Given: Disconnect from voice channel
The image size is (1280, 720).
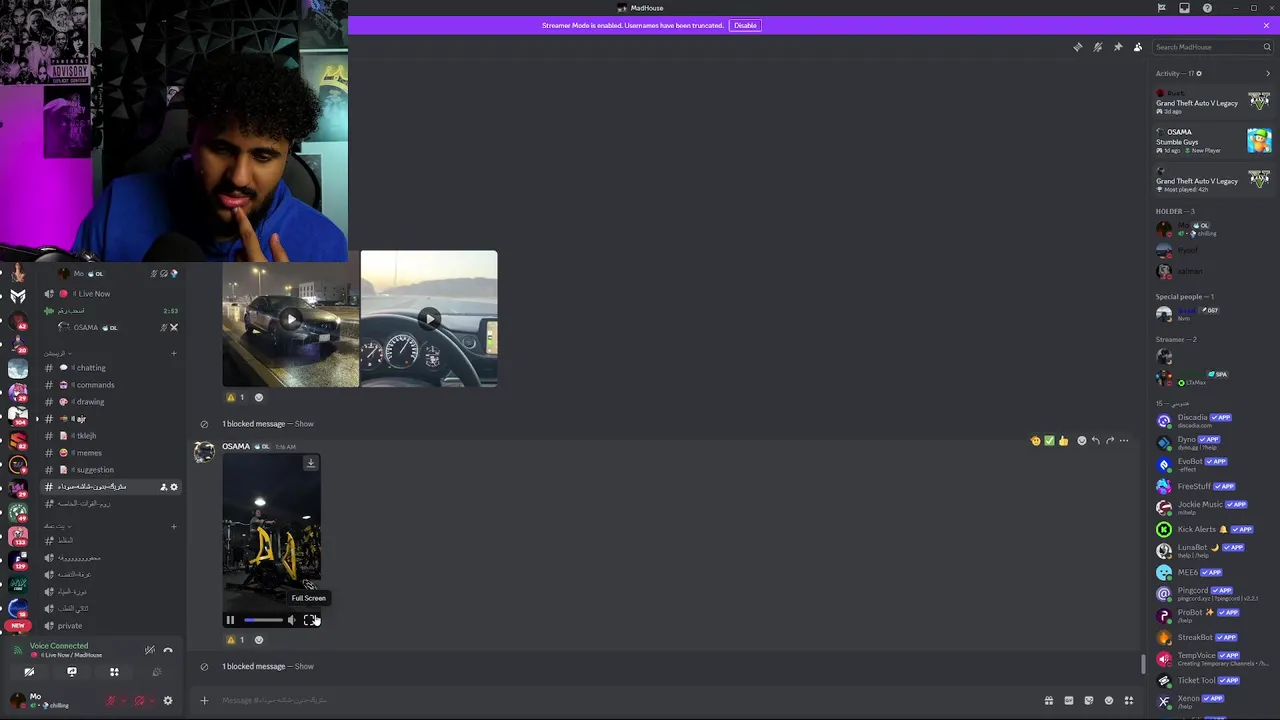Looking at the screenshot, I should [x=168, y=650].
